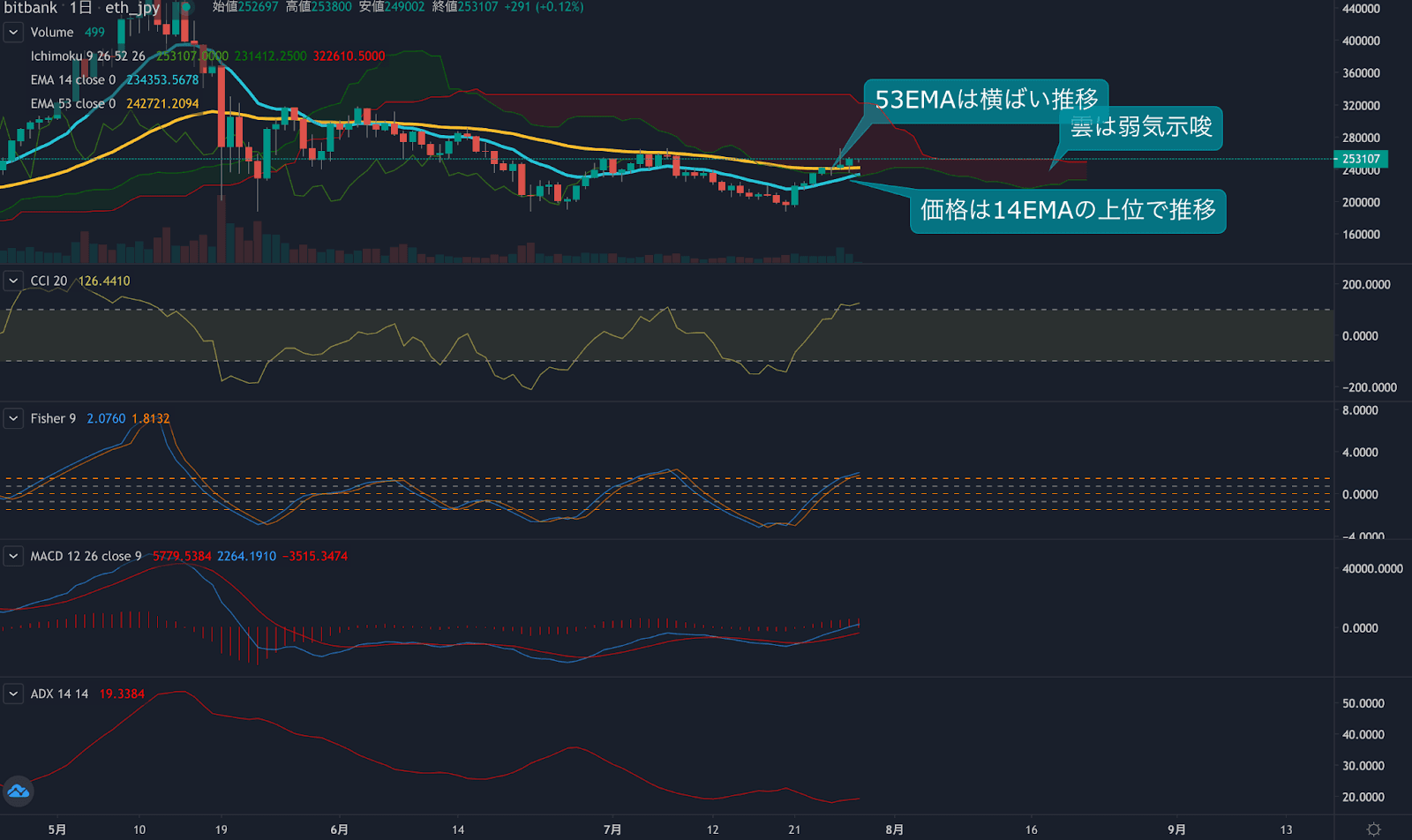Open the 1日 timeframe selector

[x=81, y=7]
